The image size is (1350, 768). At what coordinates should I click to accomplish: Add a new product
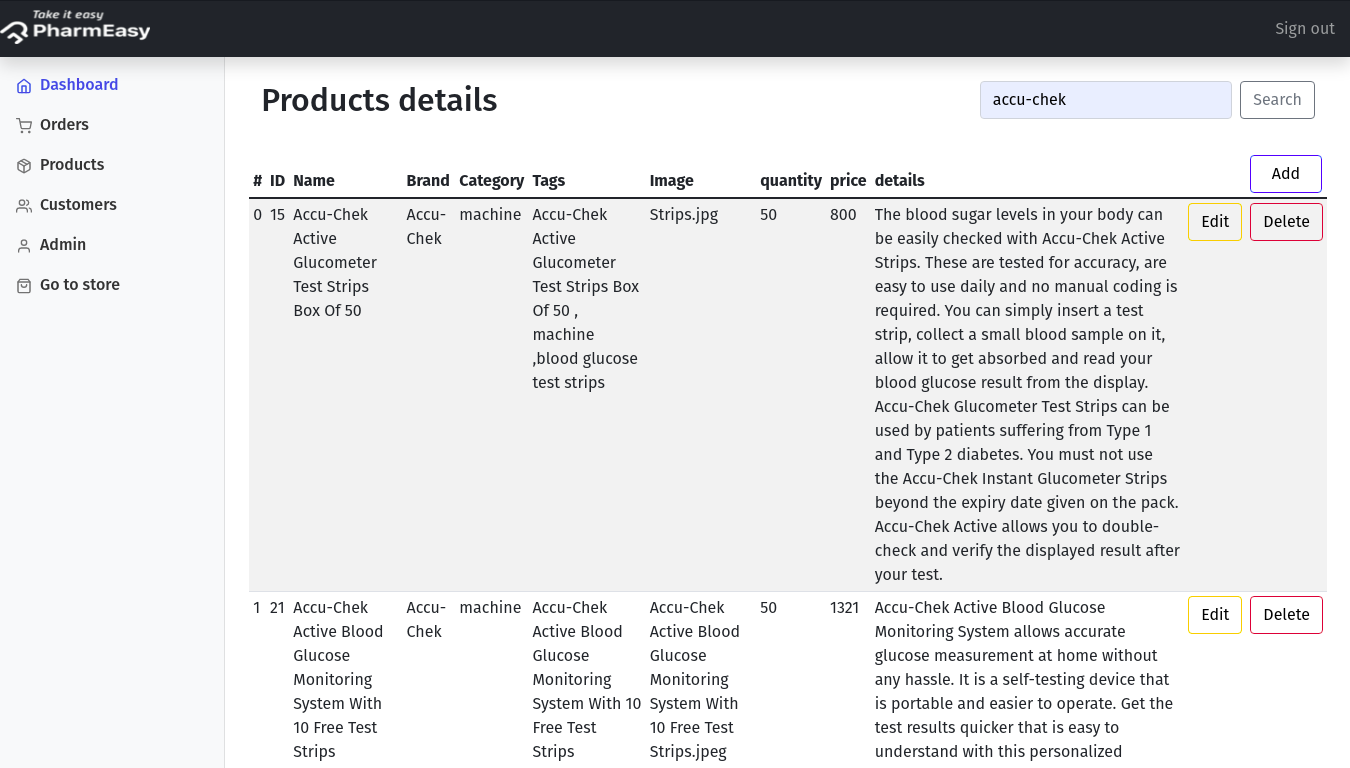click(x=1285, y=174)
